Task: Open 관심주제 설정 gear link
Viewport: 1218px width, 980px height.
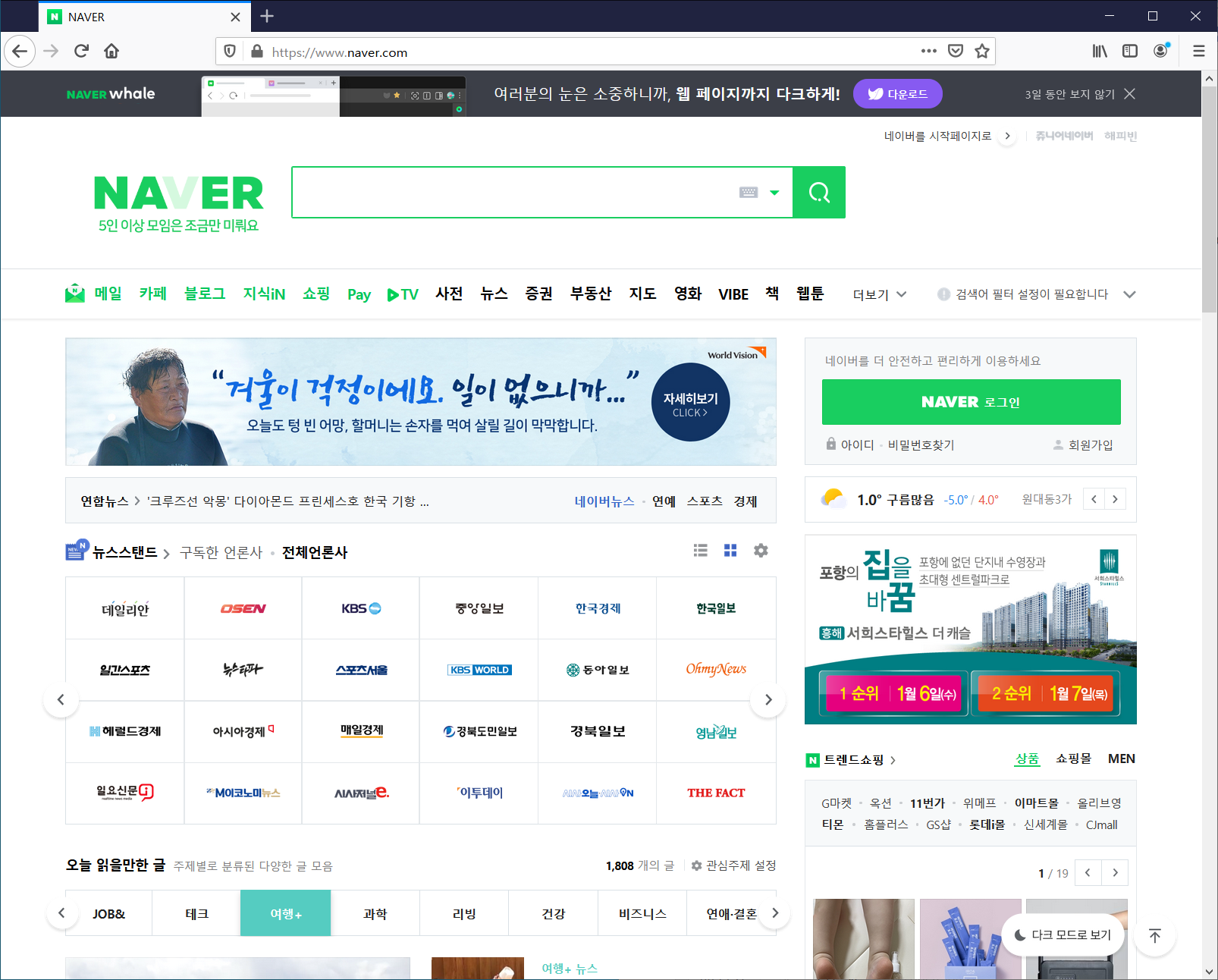Action: pos(733,865)
